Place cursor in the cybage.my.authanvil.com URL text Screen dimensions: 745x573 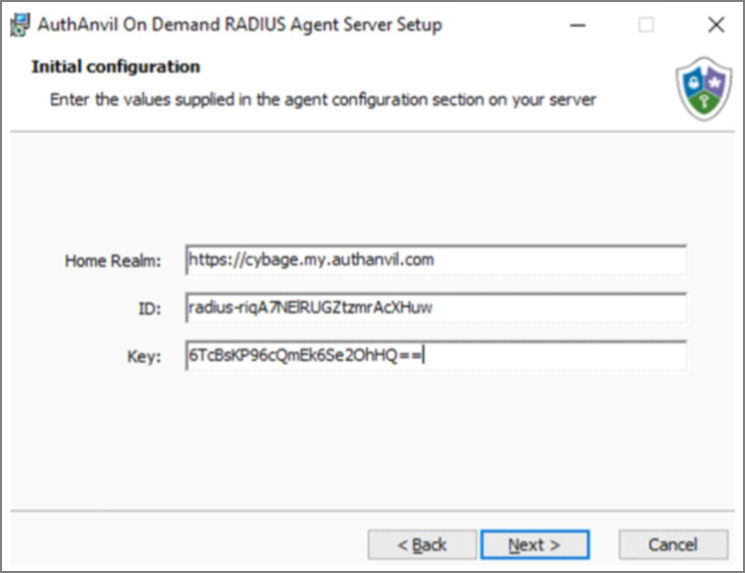click(311, 260)
